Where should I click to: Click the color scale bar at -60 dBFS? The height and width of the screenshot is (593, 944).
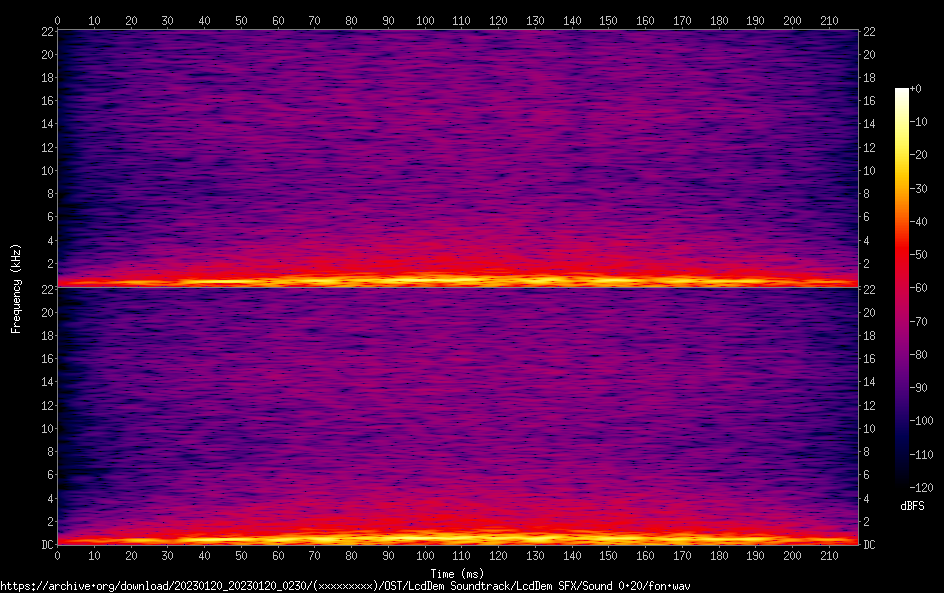tap(902, 288)
